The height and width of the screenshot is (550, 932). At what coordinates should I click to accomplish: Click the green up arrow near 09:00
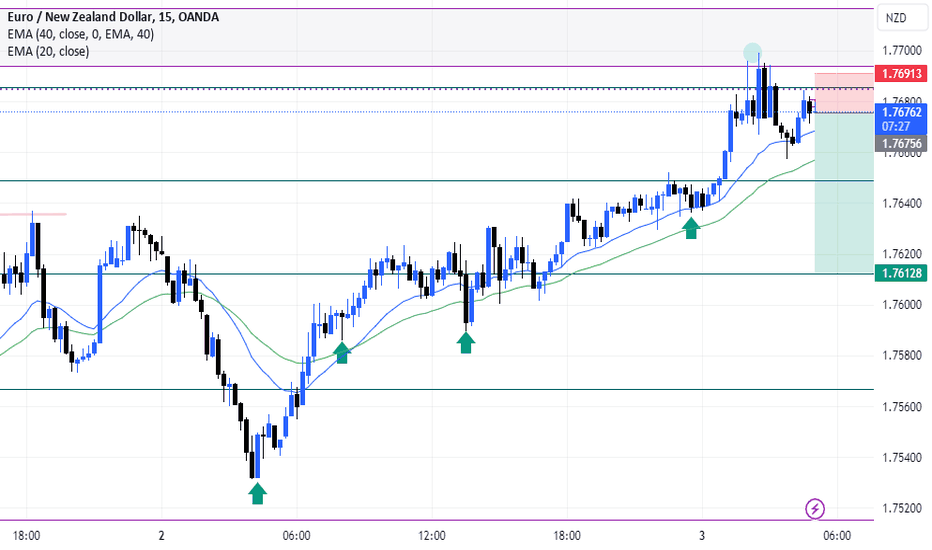[x=342, y=353]
